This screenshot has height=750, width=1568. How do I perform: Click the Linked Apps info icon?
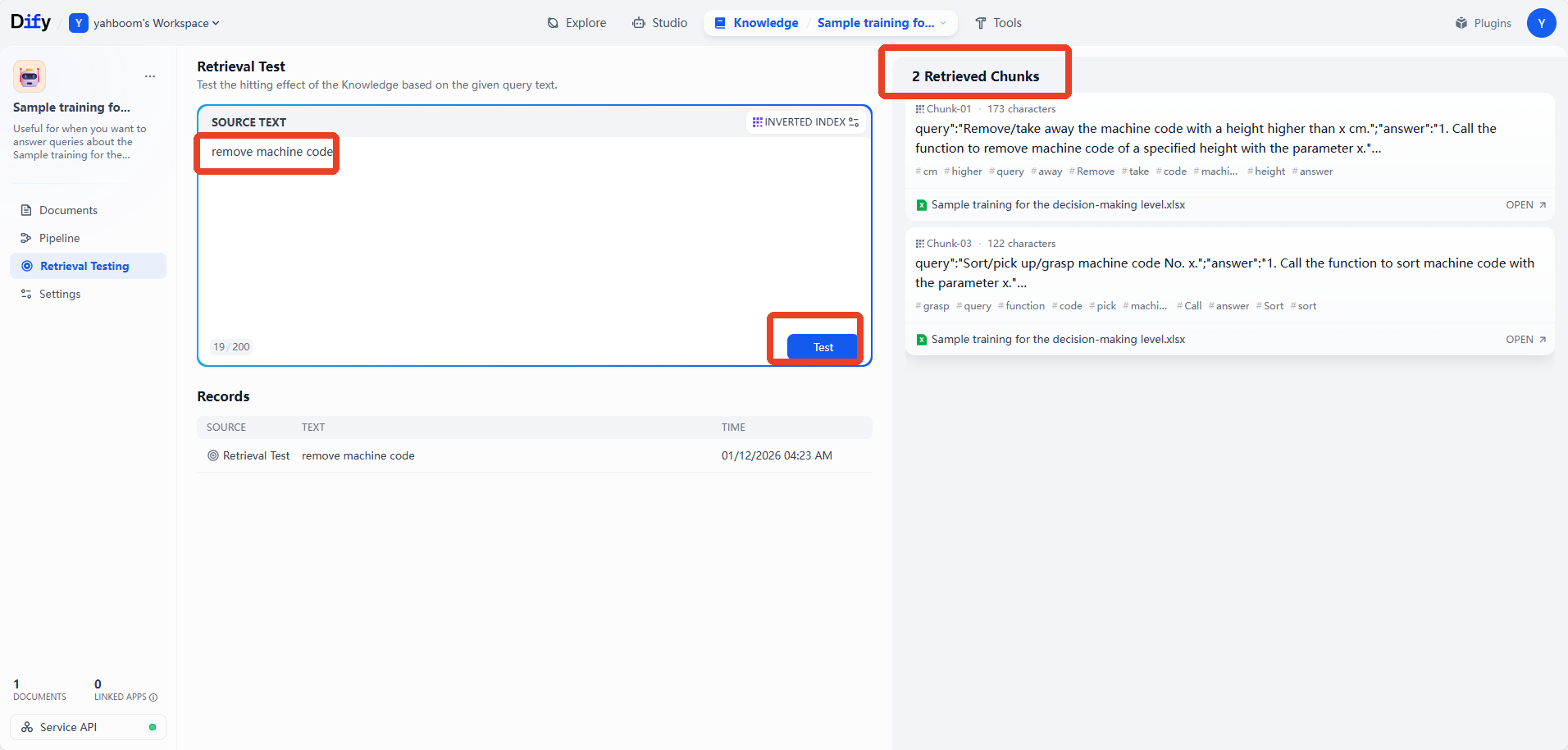click(x=153, y=697)
